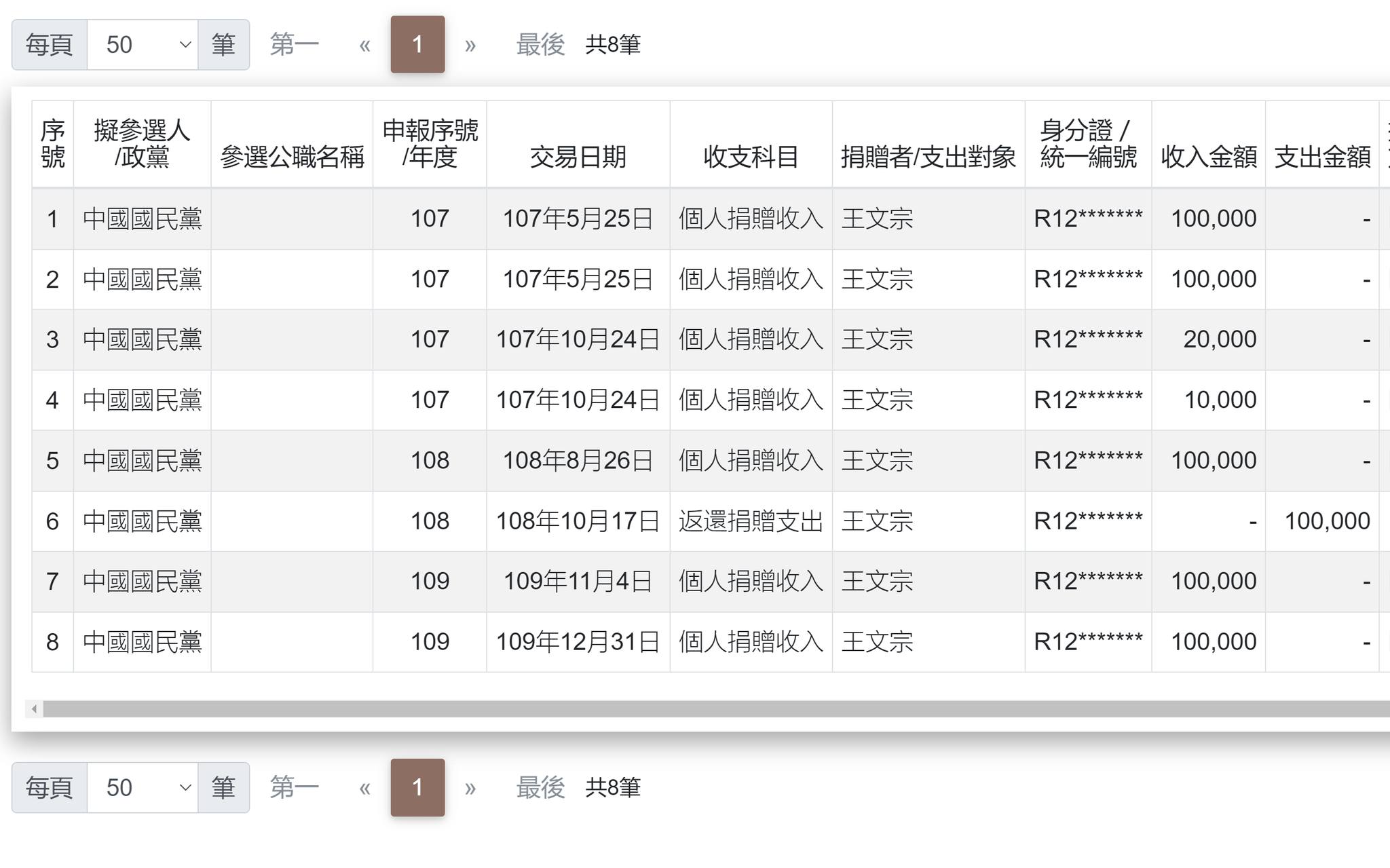The width and height of the screenshot is (1390, 868).
Task: Open bottom per-page 50 dropdown
Action: point(143,787)
